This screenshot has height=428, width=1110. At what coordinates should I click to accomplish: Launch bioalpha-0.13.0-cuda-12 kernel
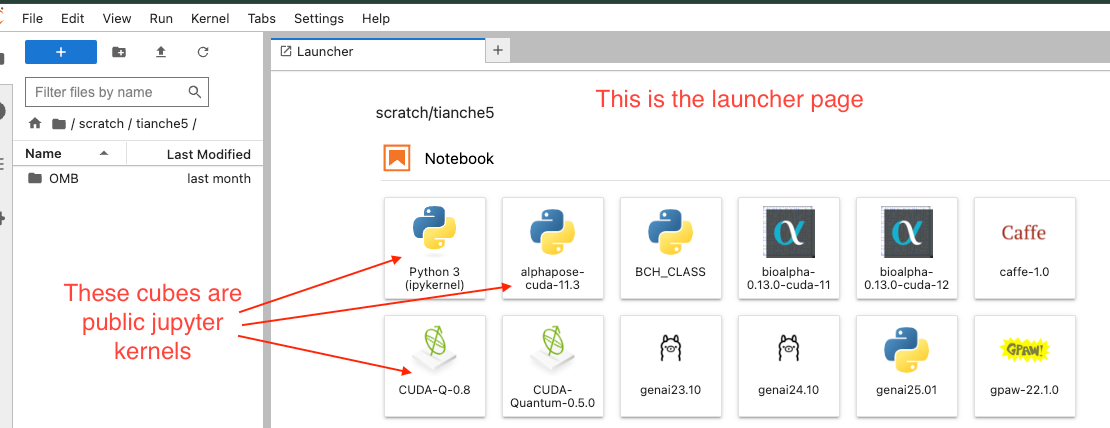[906, 248]
